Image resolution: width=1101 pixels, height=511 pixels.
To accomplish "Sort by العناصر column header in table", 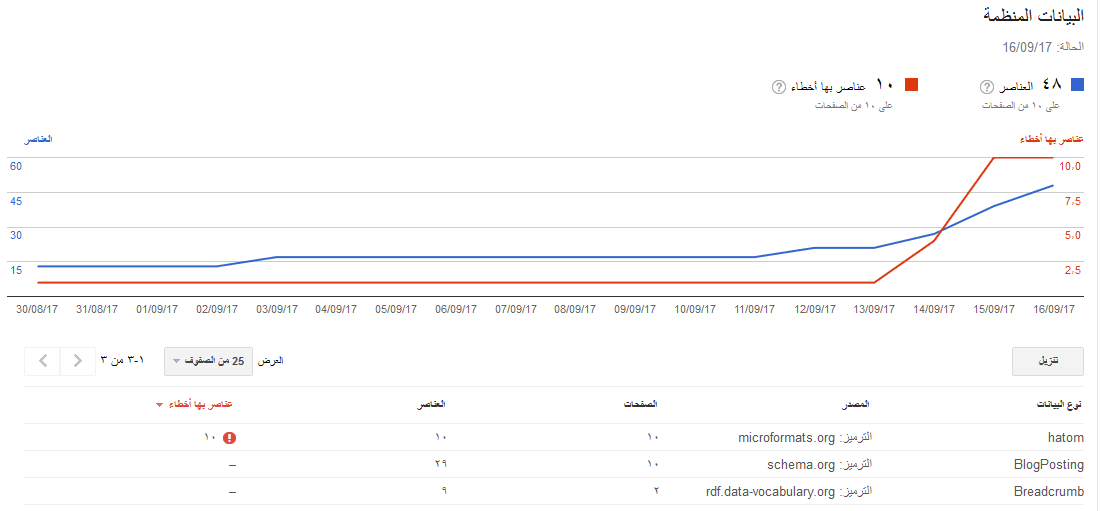I will click(431, 405).
